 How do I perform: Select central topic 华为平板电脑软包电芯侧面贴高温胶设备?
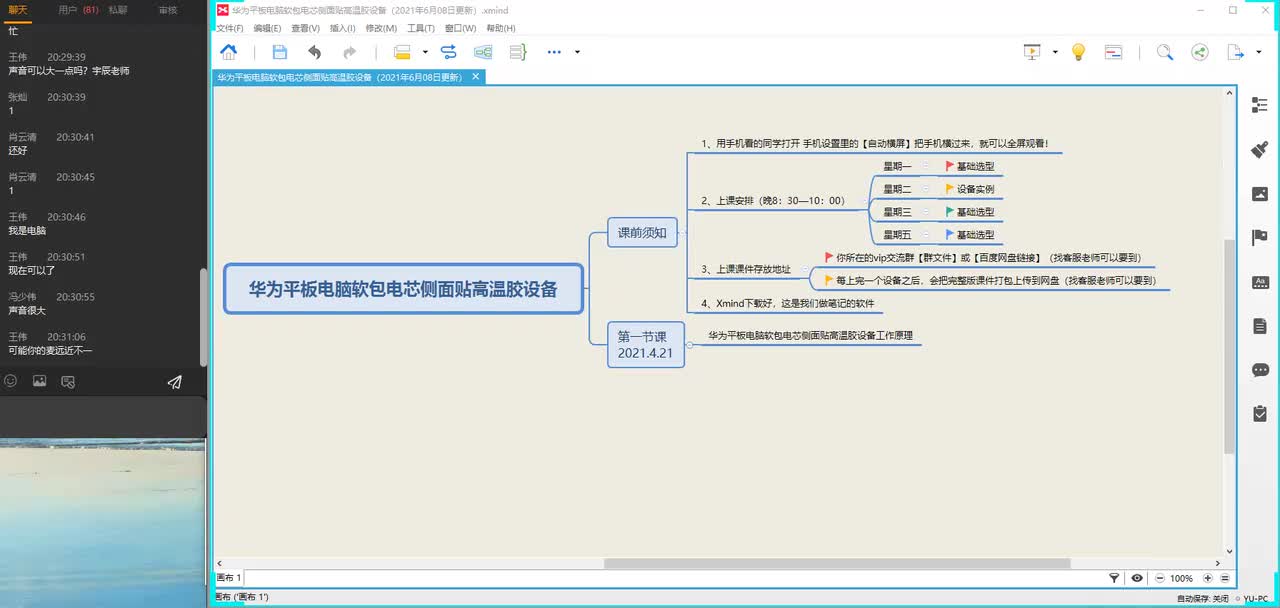point(403,289)
